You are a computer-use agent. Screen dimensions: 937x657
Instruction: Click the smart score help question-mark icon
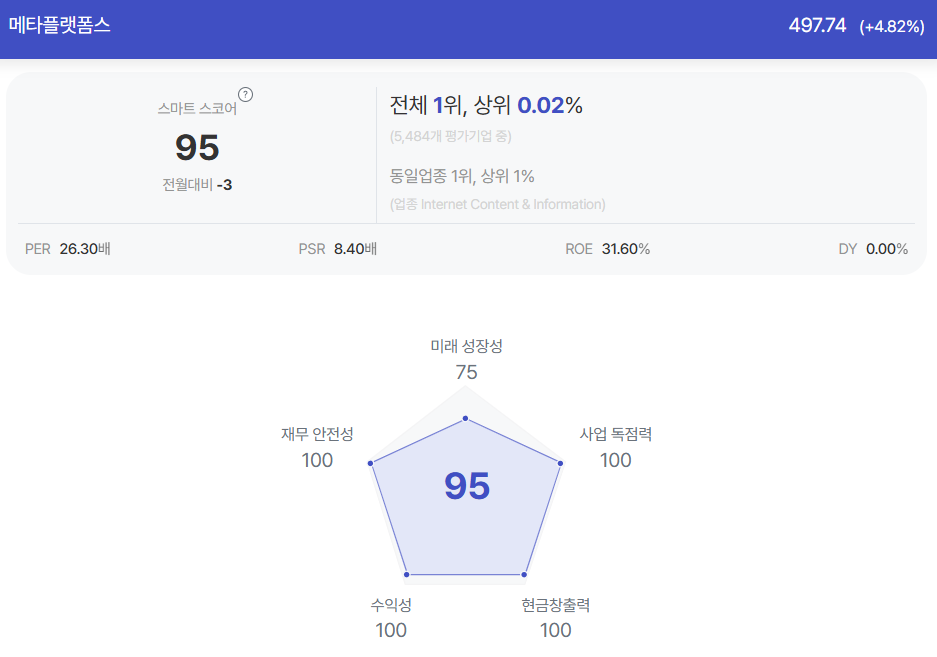(x=246, y=94)
